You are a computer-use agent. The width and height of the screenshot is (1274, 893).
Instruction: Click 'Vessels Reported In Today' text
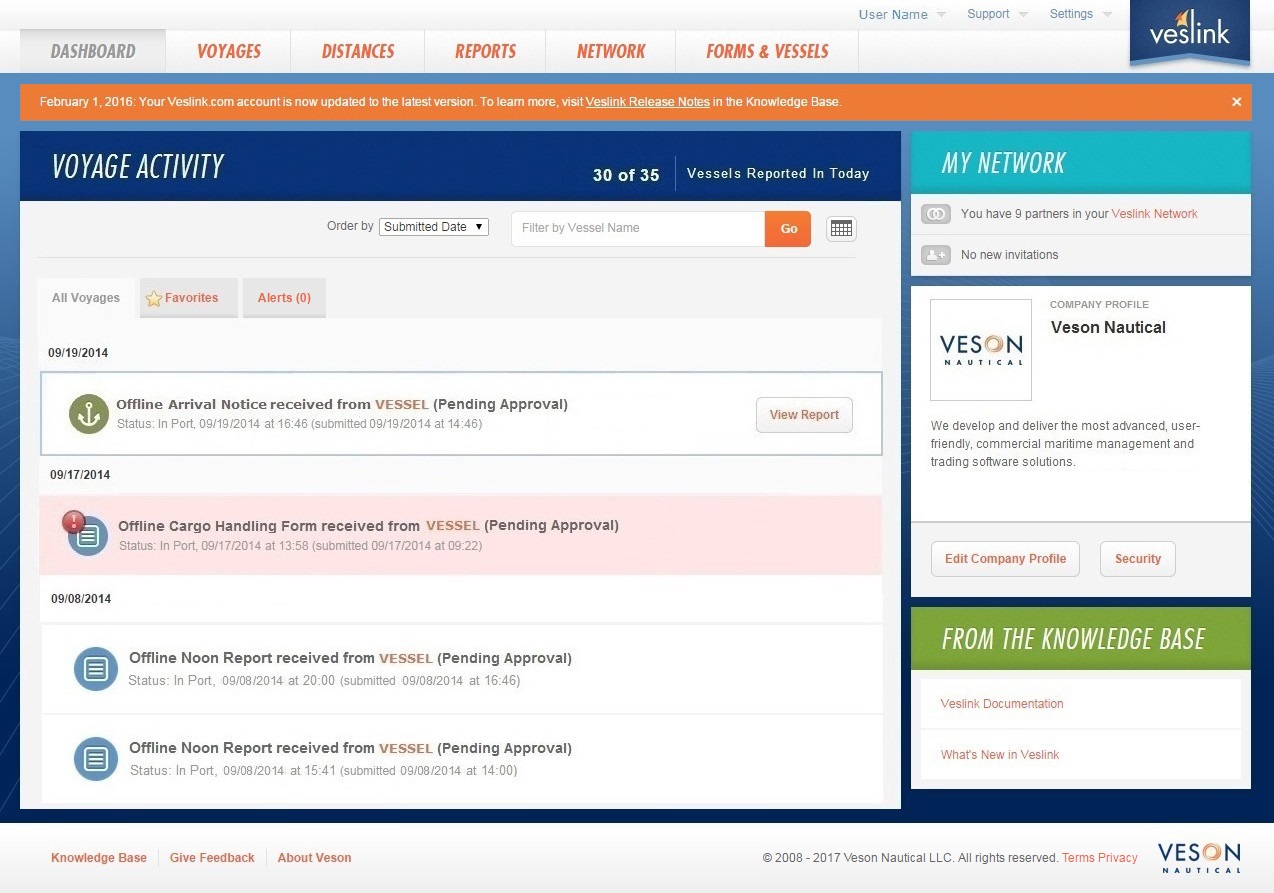[778, 173]
